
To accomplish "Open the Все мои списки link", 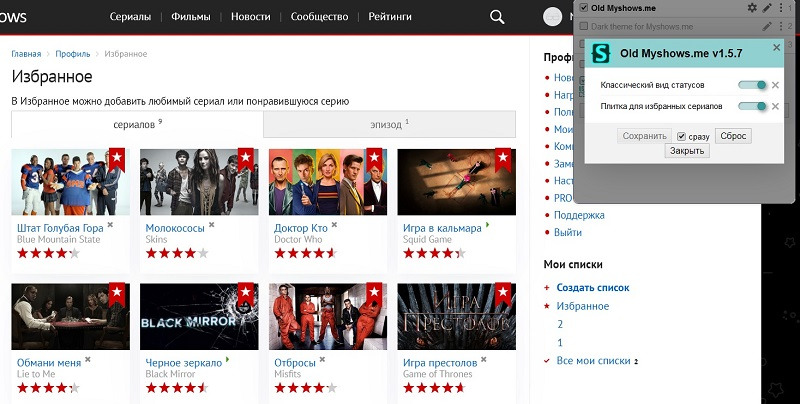I will (x=593, y=361).
